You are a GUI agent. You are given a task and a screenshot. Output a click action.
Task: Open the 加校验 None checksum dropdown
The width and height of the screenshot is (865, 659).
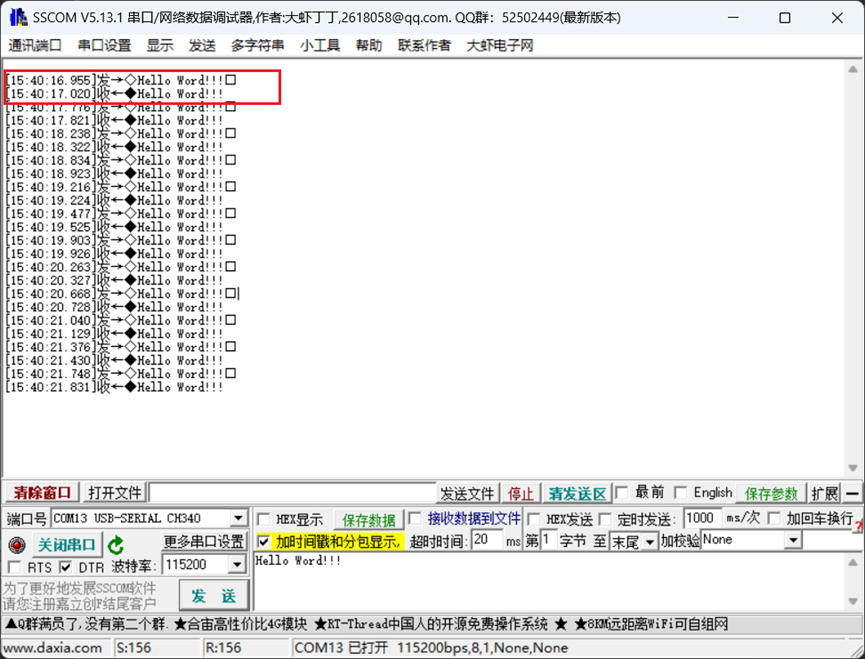coord(792,541)
